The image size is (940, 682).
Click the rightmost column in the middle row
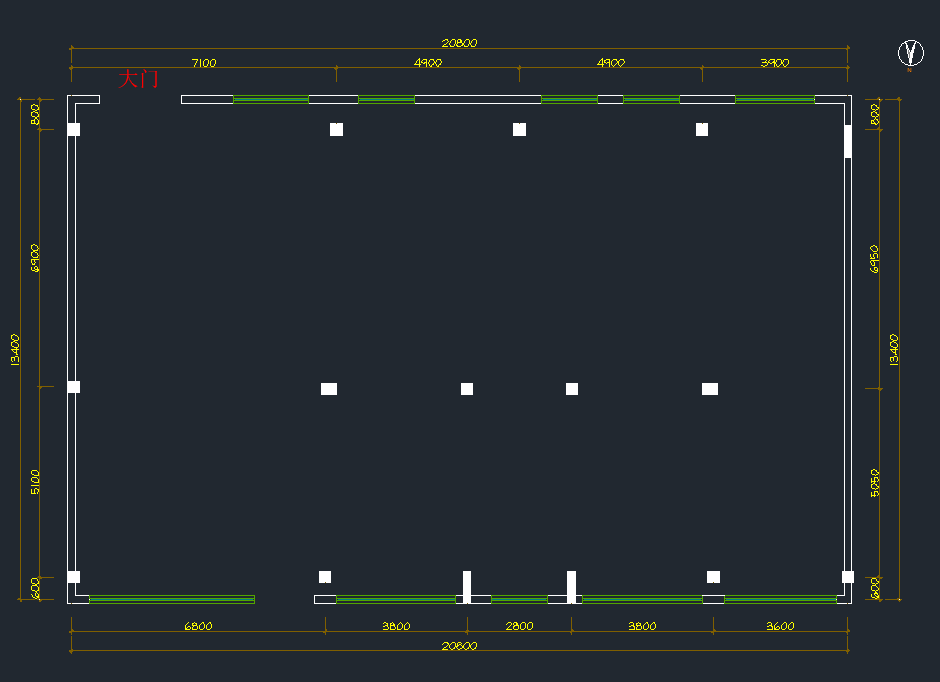pyautogui.click(x=710, y=389)
